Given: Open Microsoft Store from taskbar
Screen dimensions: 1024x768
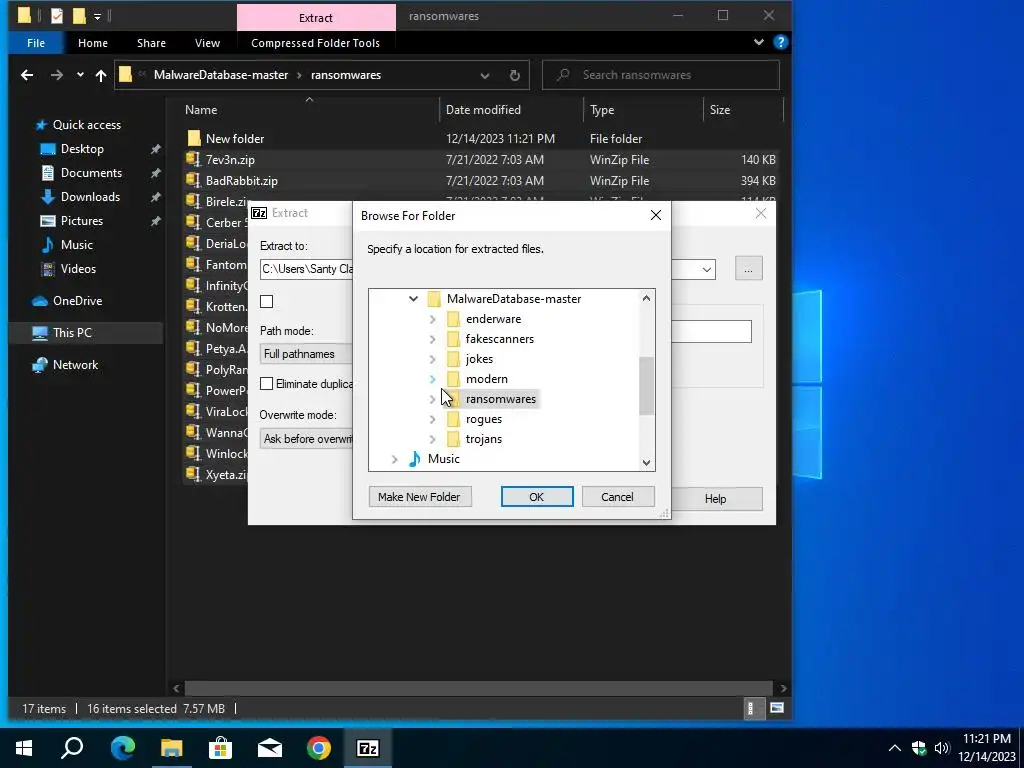Looking at the screenshot, I should point(221,748).
